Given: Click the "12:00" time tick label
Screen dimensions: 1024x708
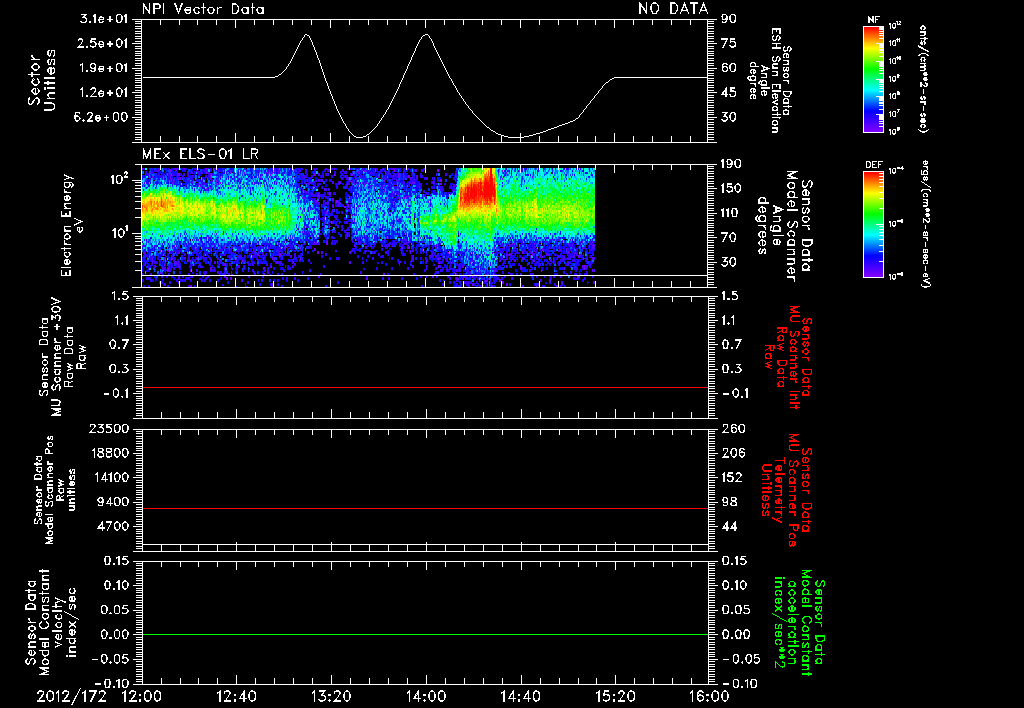Looking at the screenshot, I should (142, 696).
